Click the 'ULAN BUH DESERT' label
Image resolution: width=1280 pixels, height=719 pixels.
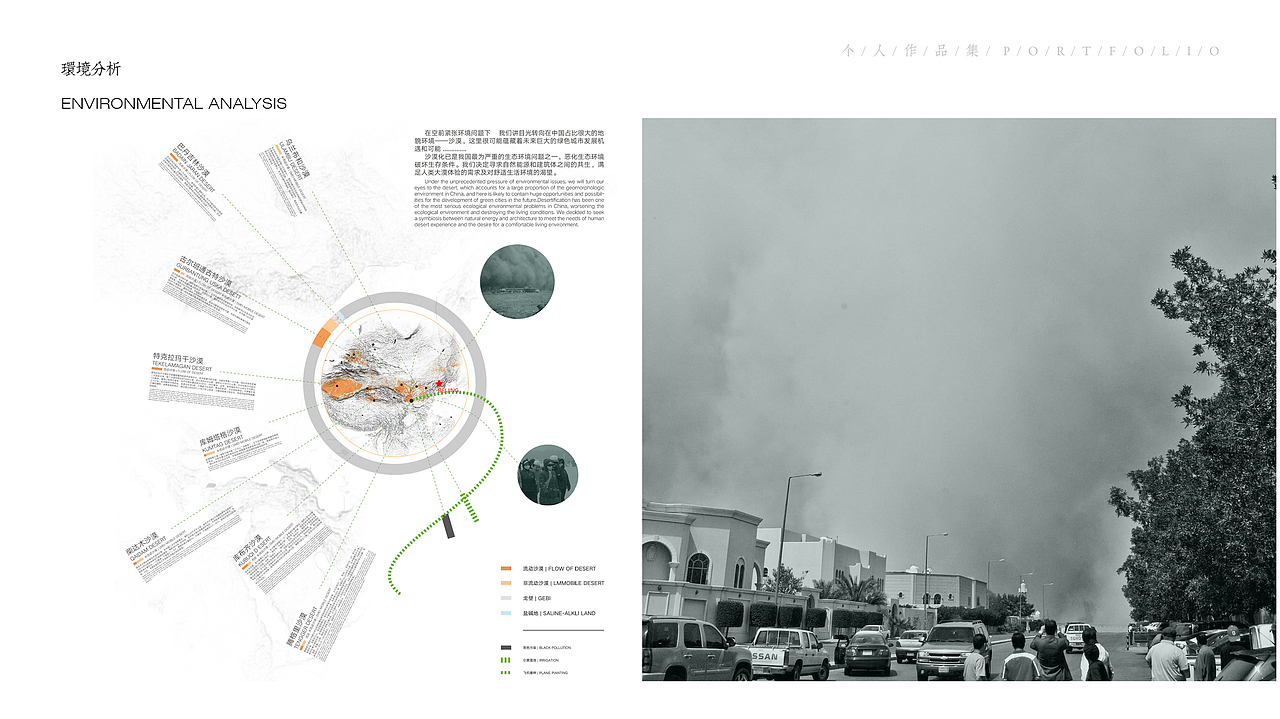290,161
